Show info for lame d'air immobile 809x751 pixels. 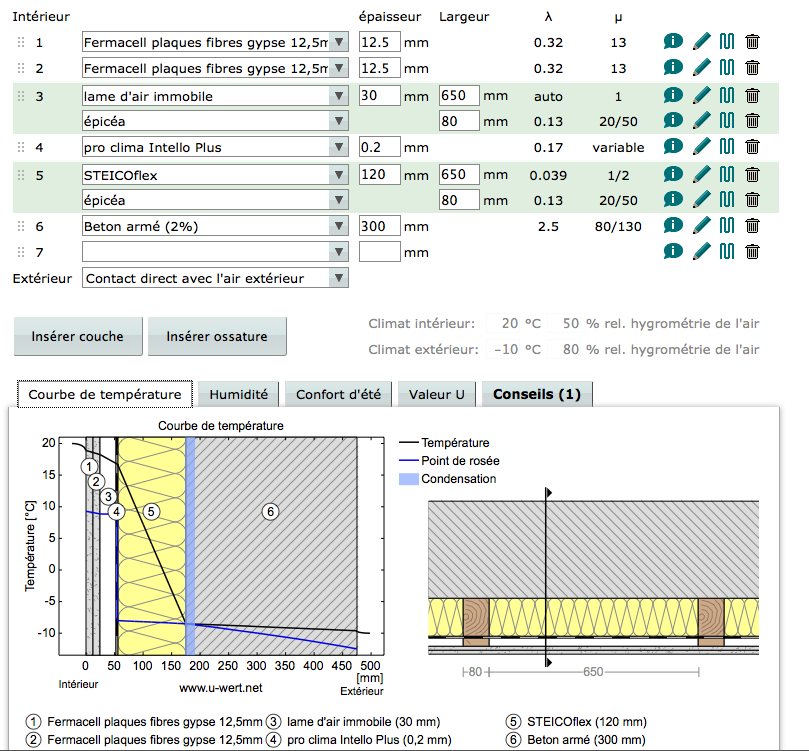673,95
